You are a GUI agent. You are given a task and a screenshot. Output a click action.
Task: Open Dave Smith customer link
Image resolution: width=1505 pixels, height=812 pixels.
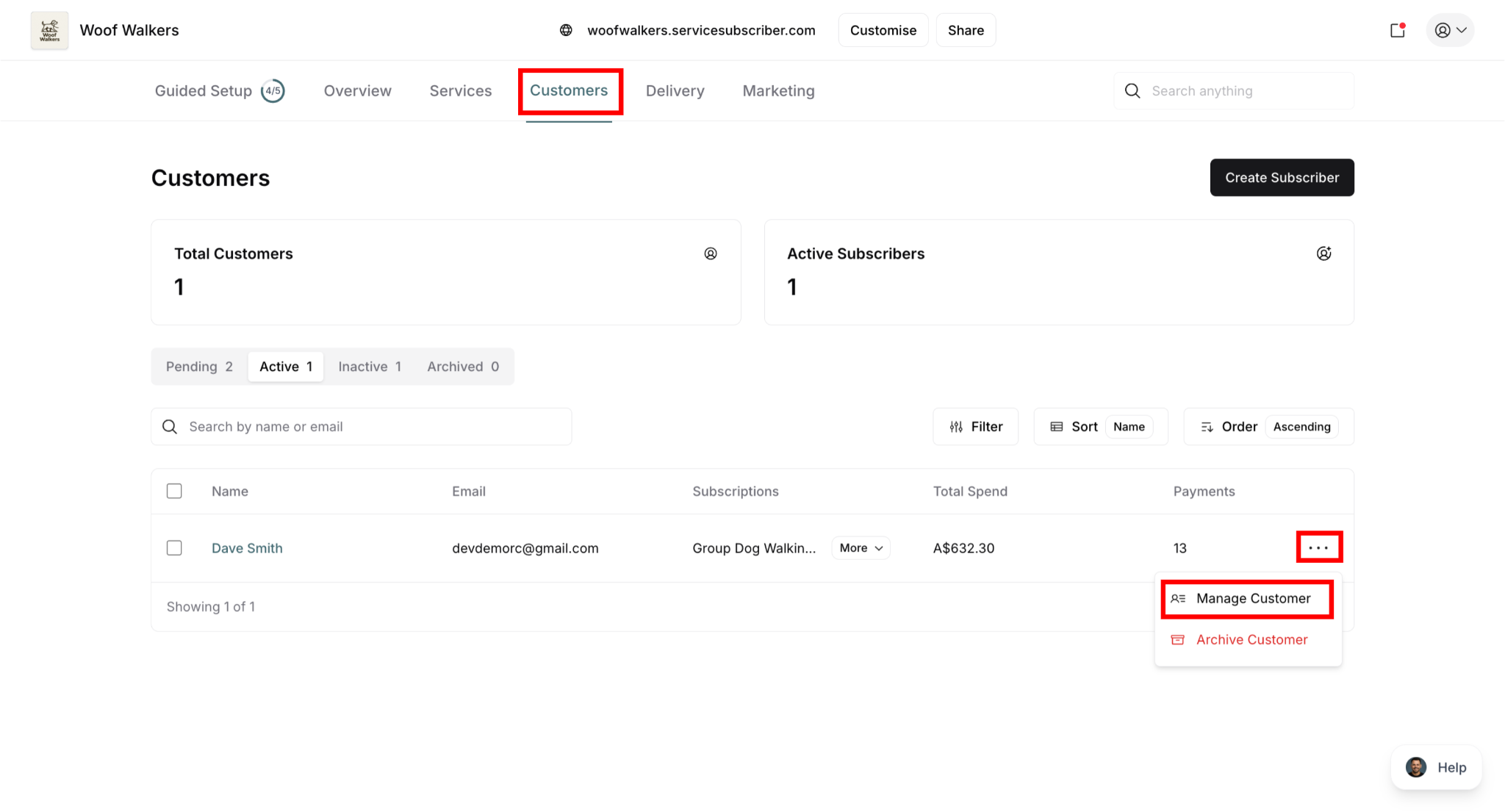[247, 548]
